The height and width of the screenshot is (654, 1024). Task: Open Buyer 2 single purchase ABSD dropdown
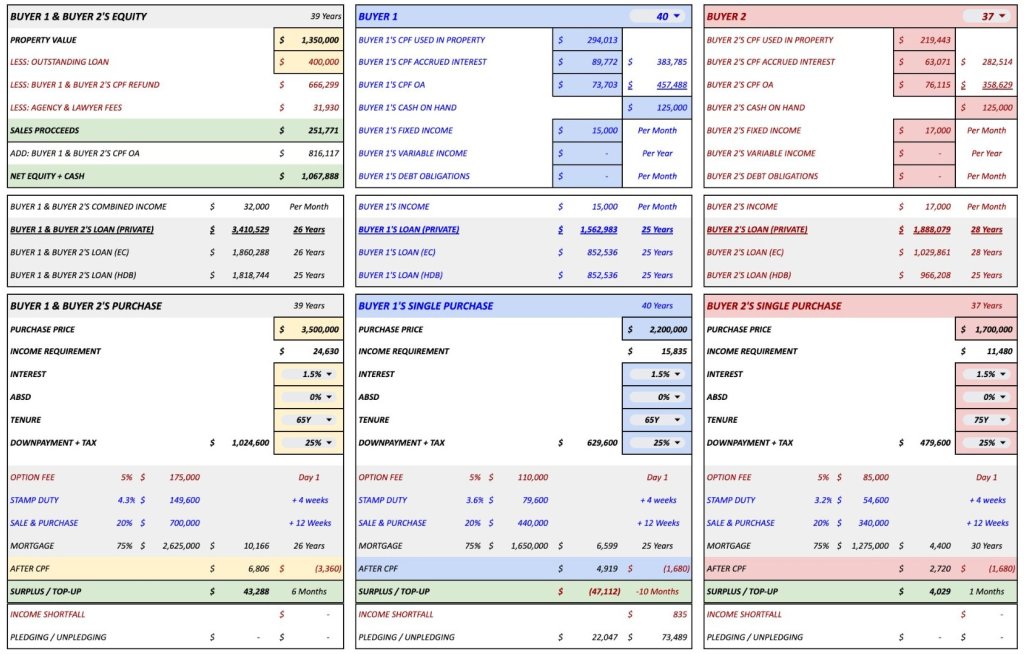coord(986,397)
